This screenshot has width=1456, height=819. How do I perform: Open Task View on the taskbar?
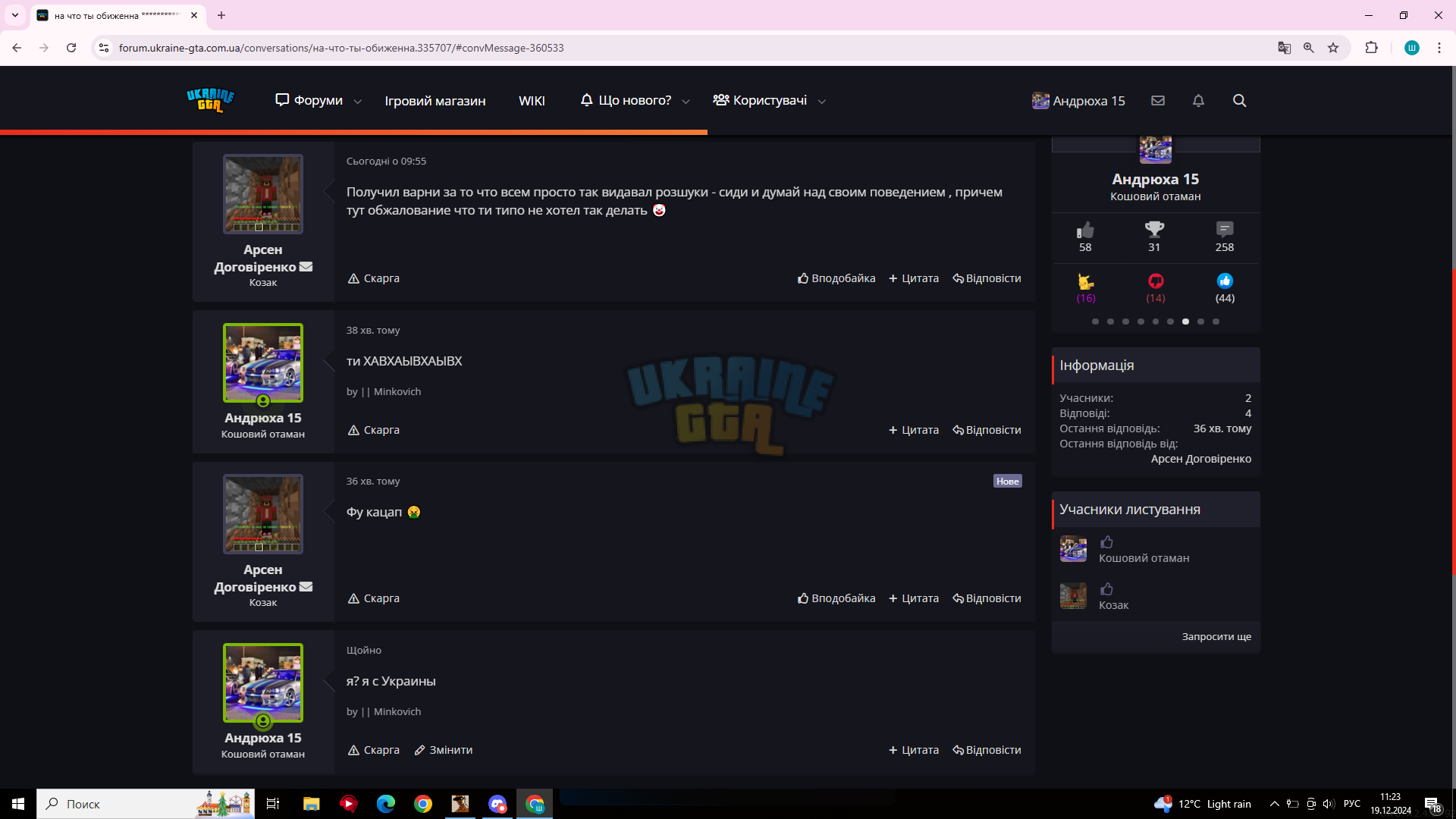pyautogui.click(x=273, y=804)
